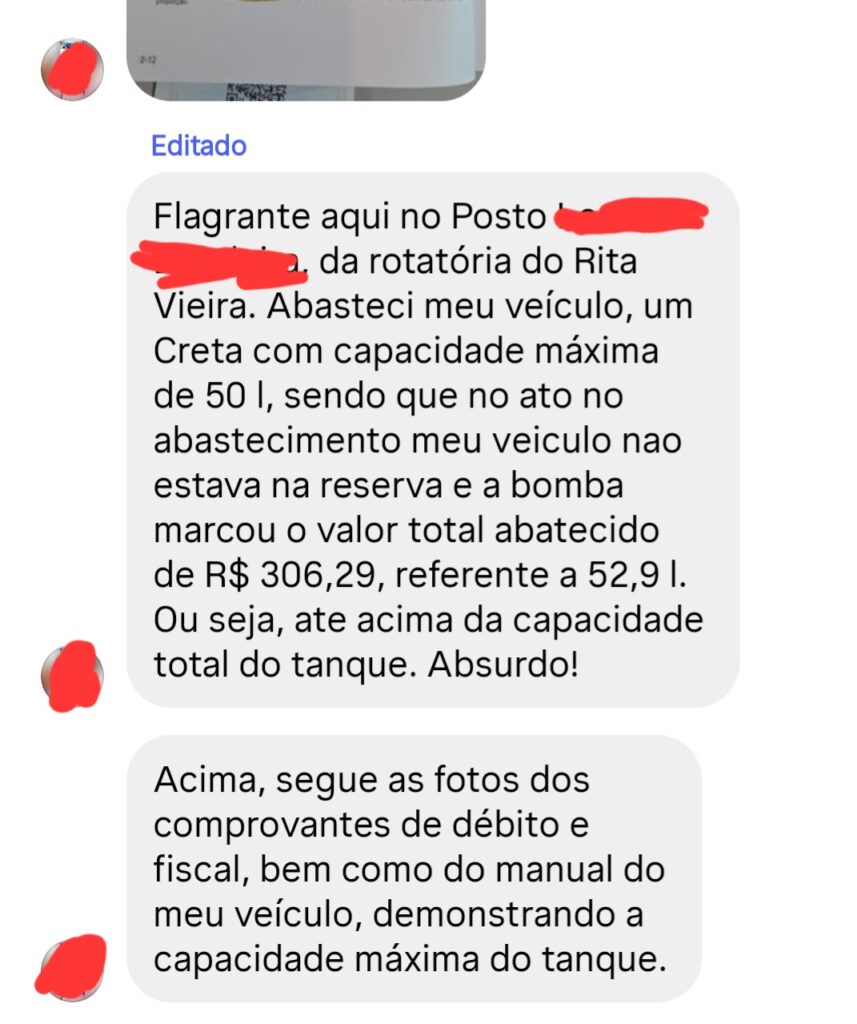Click the blue Editado label

point(199,145)
